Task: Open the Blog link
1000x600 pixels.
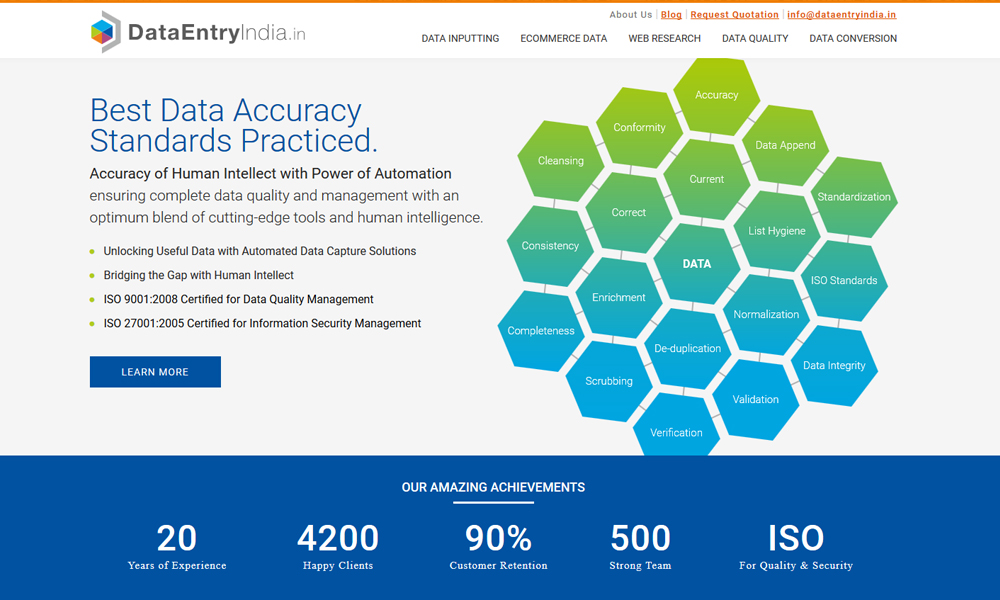Action: pyautogui.click(x=671, y=15)
